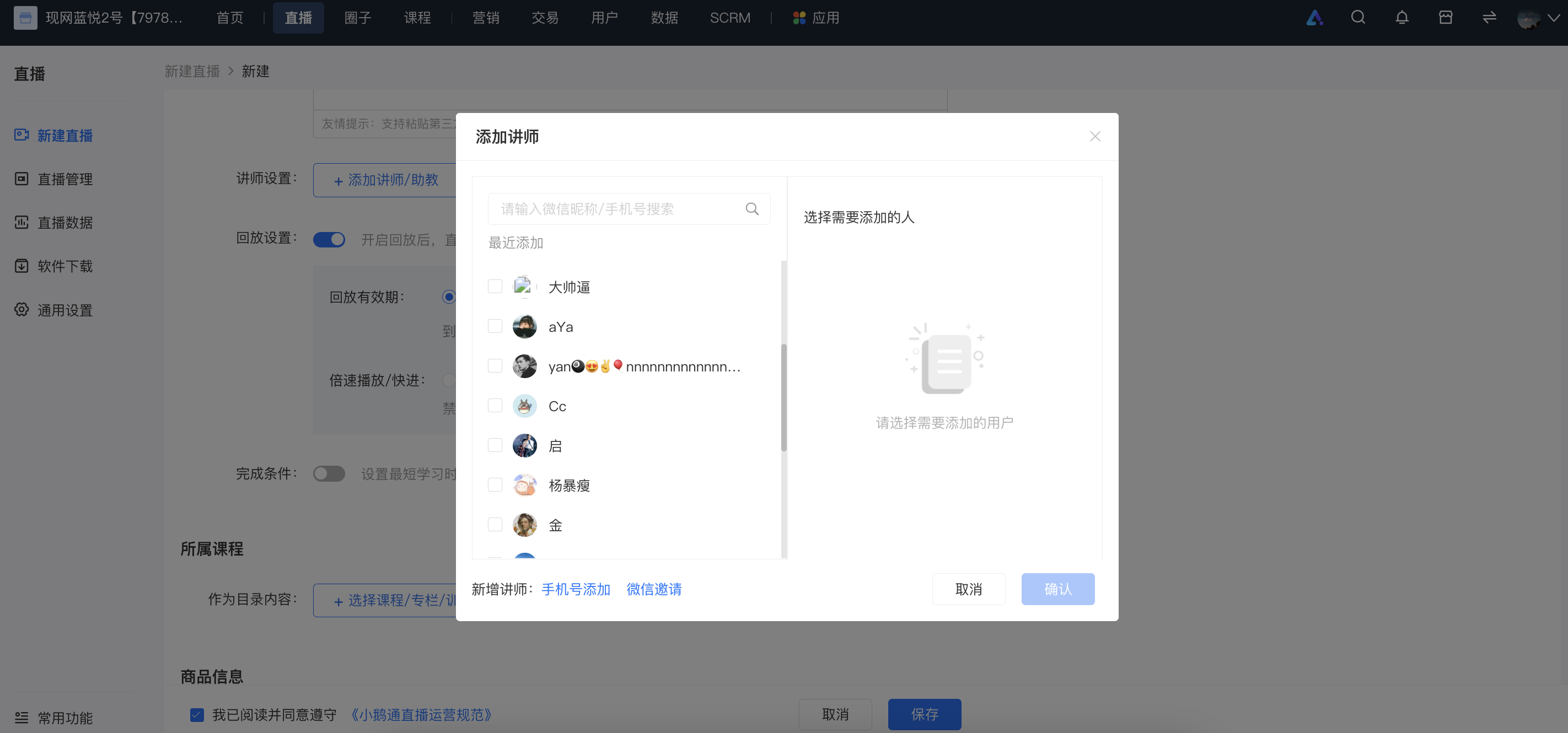1568x733 pixels.
Task: Click the 保存 button at page bottom
Action: click(924, 714)
